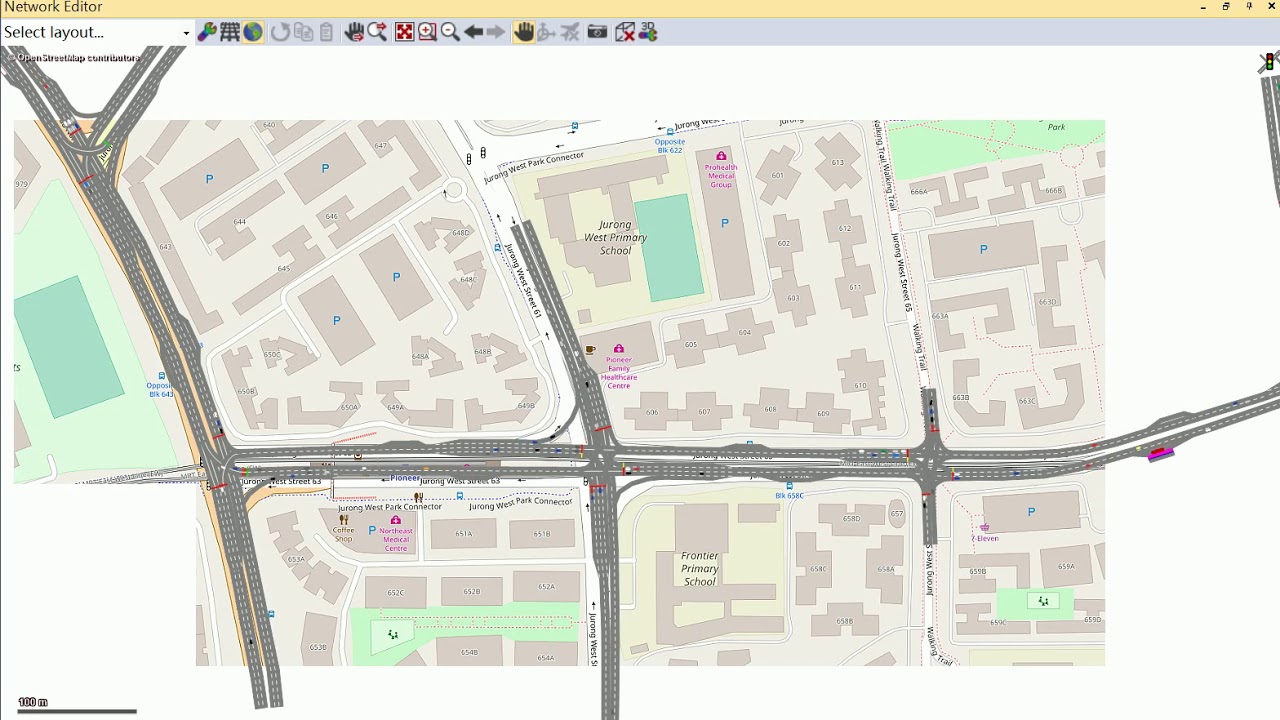Click the Zoom In icon
Viewport: 1280px width, 720px height.
tap(427, 32)
